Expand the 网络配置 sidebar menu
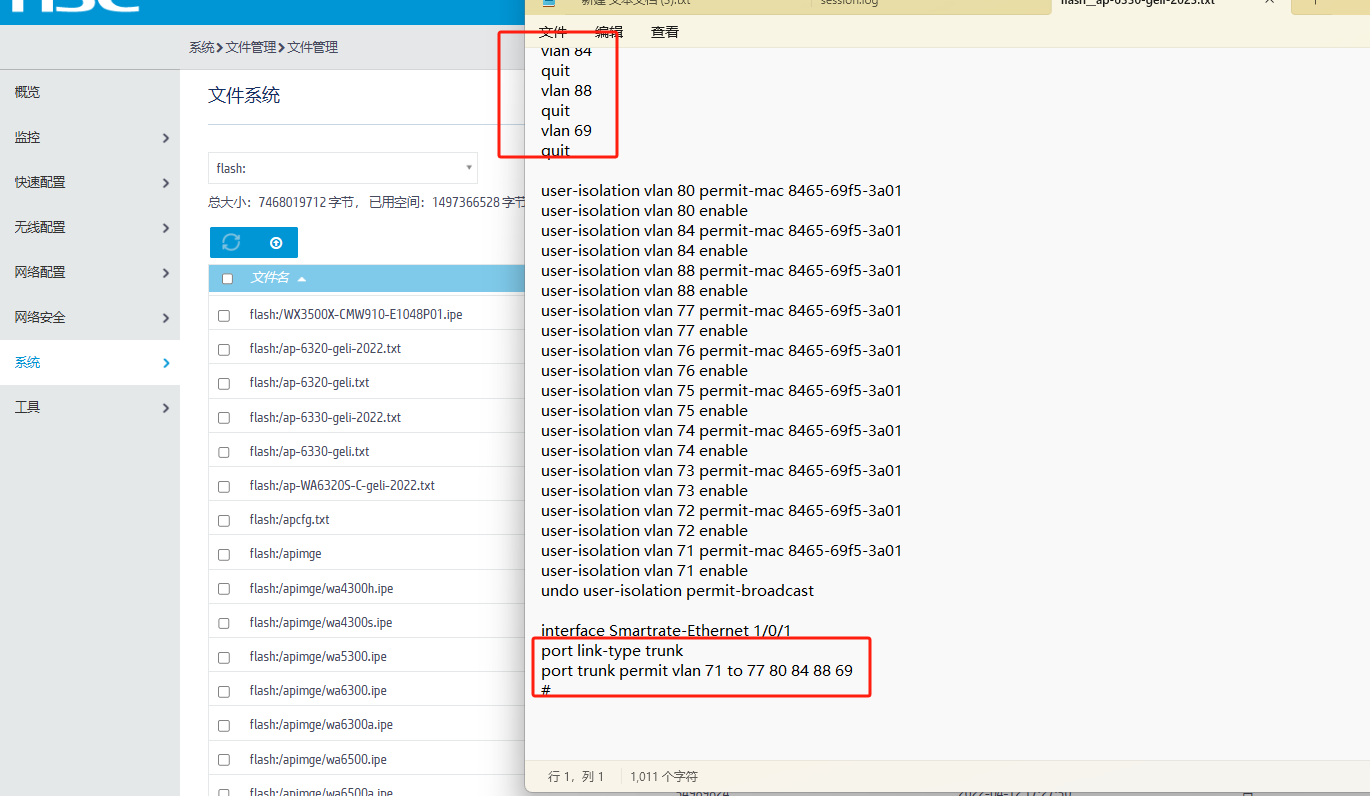 coord(90,272)
